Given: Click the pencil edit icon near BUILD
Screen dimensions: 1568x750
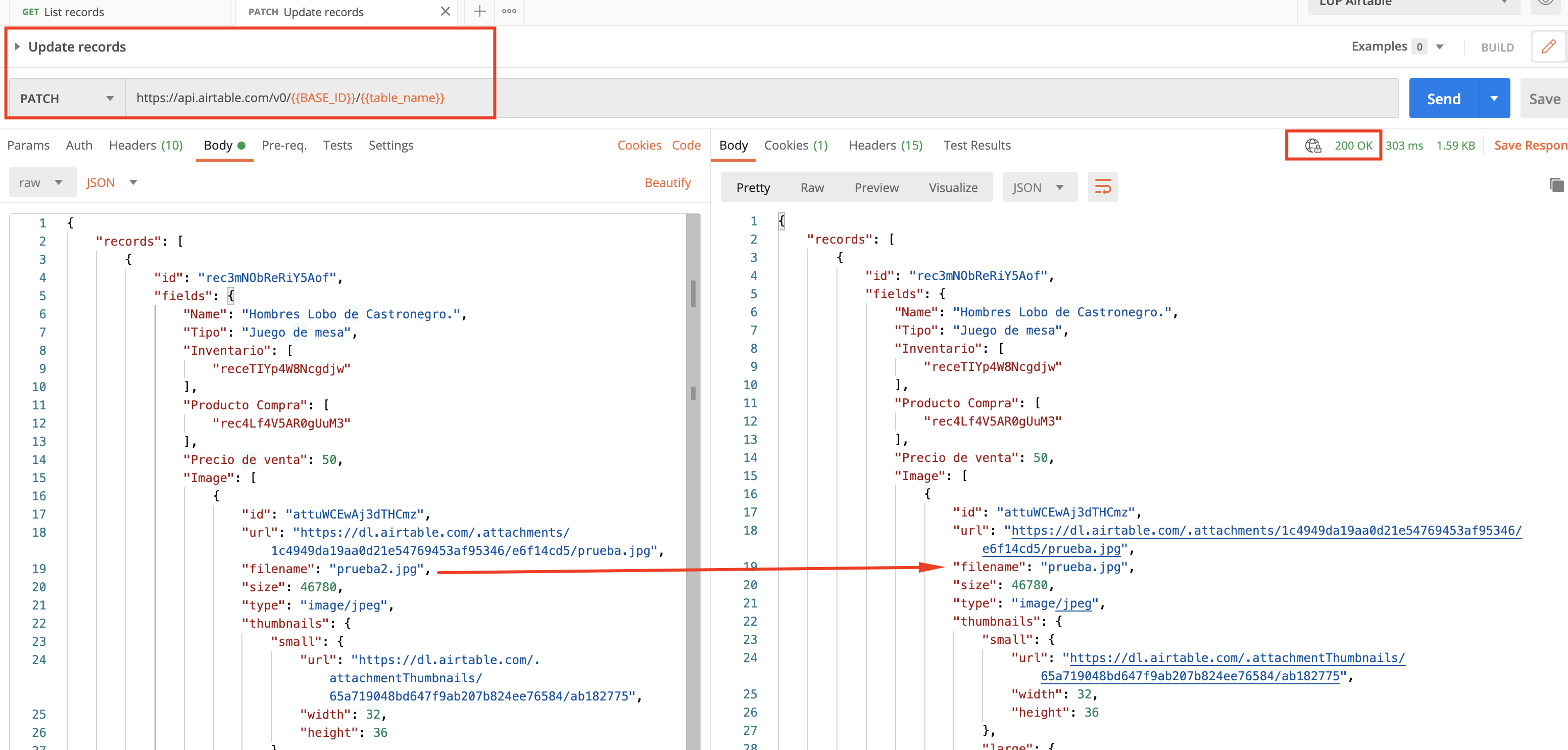Looking at the screenshot, I should (1548, 46).
